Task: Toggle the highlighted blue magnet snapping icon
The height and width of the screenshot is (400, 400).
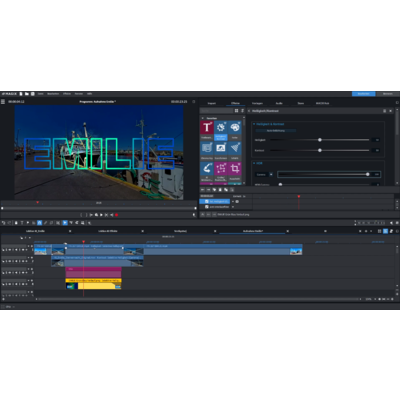Action: tap(39, 223)
